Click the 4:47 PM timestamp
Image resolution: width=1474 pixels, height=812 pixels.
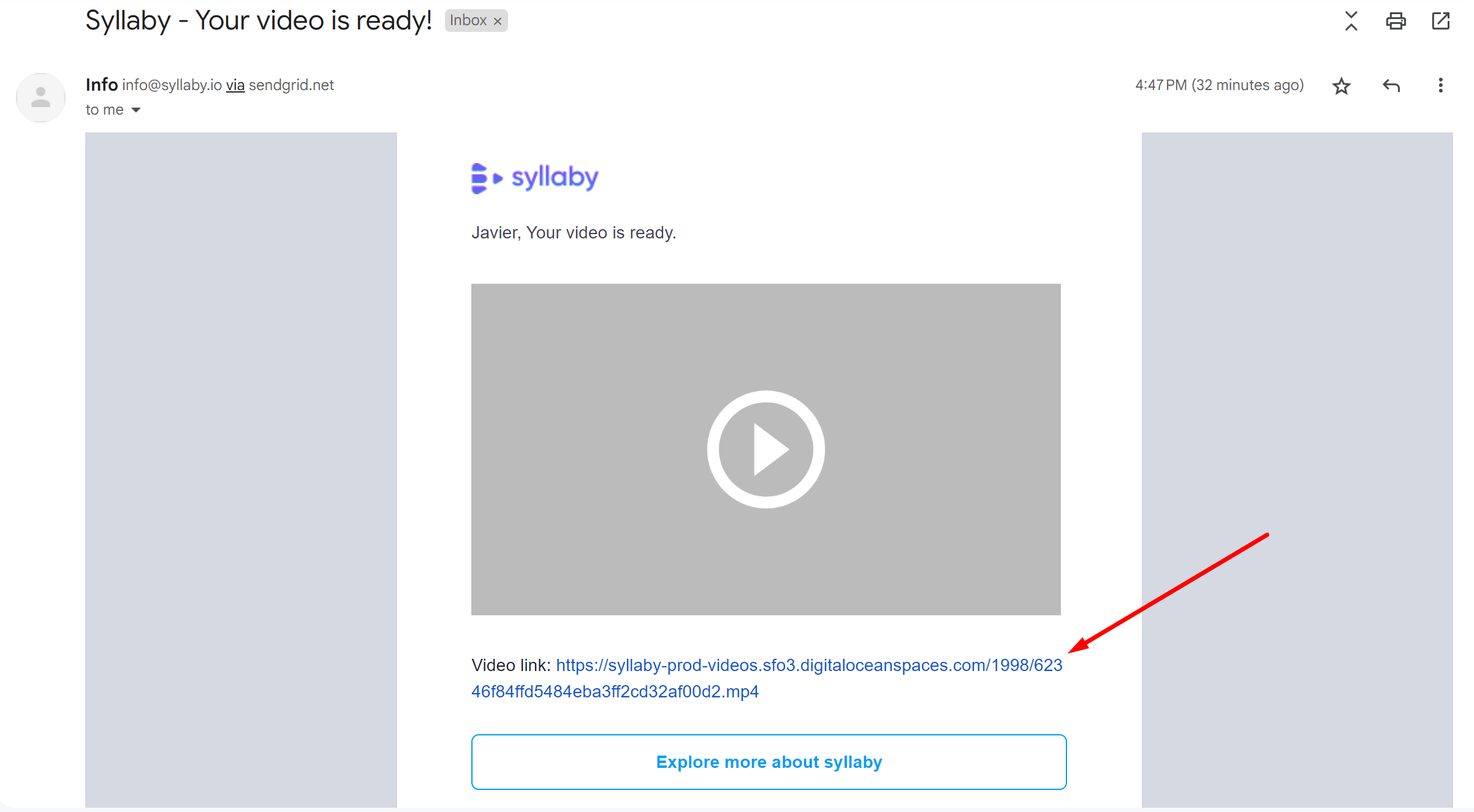pyautogui.click(x=1219, y=85)
